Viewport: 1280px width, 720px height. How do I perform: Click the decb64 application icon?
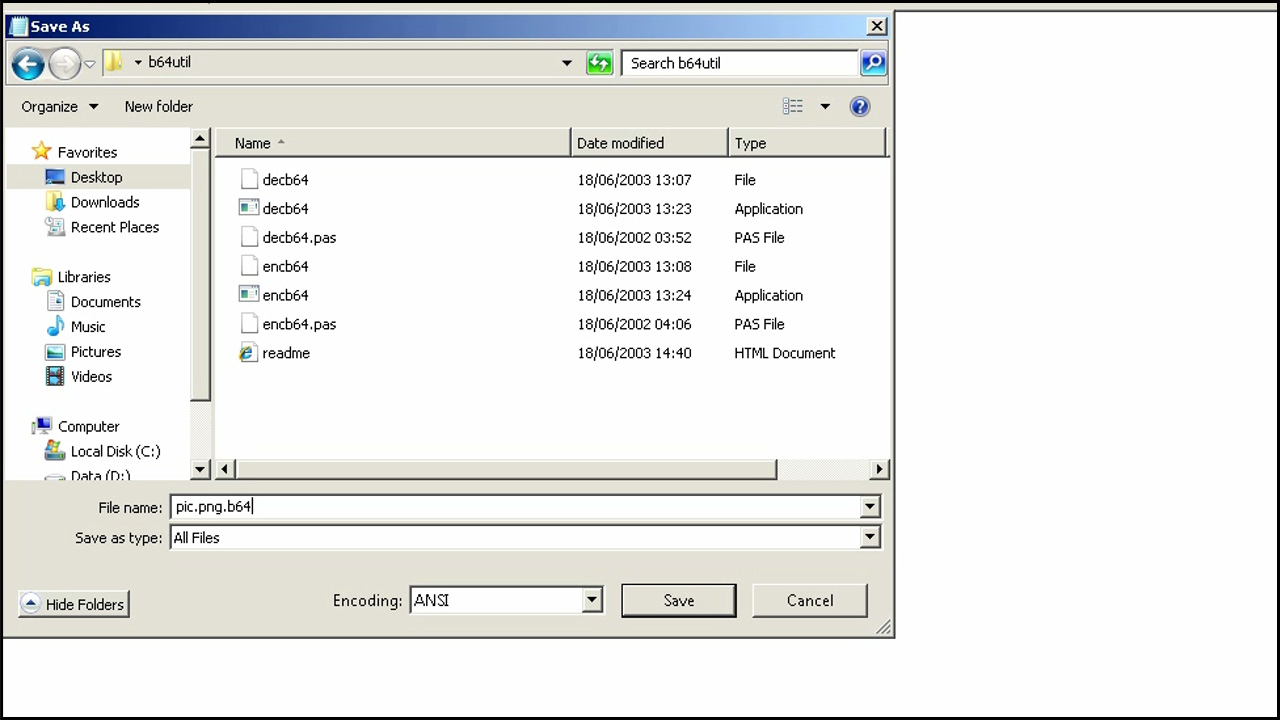tap(248, 208)
